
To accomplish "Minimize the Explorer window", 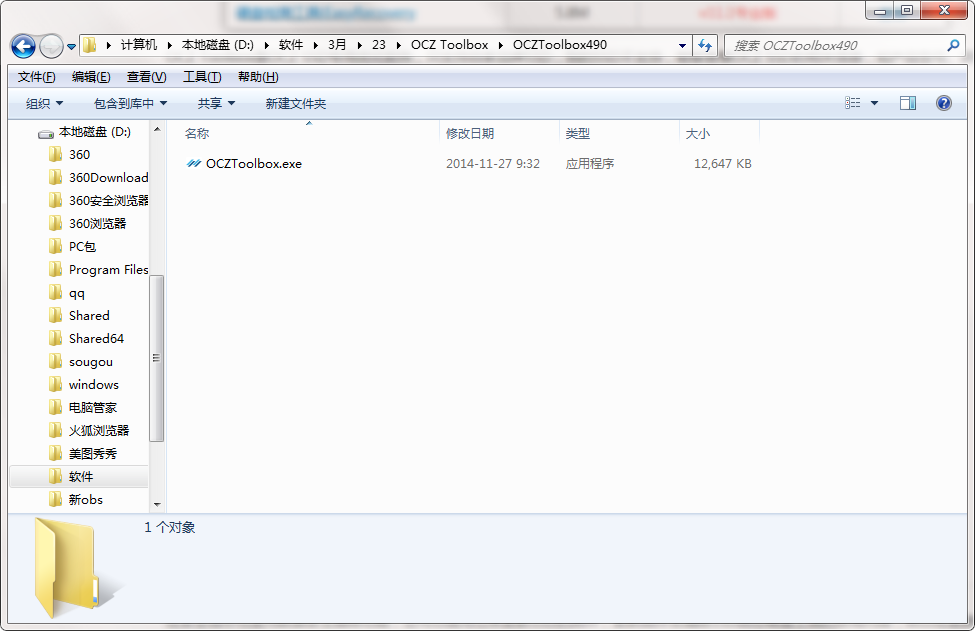I will [880, 11].
